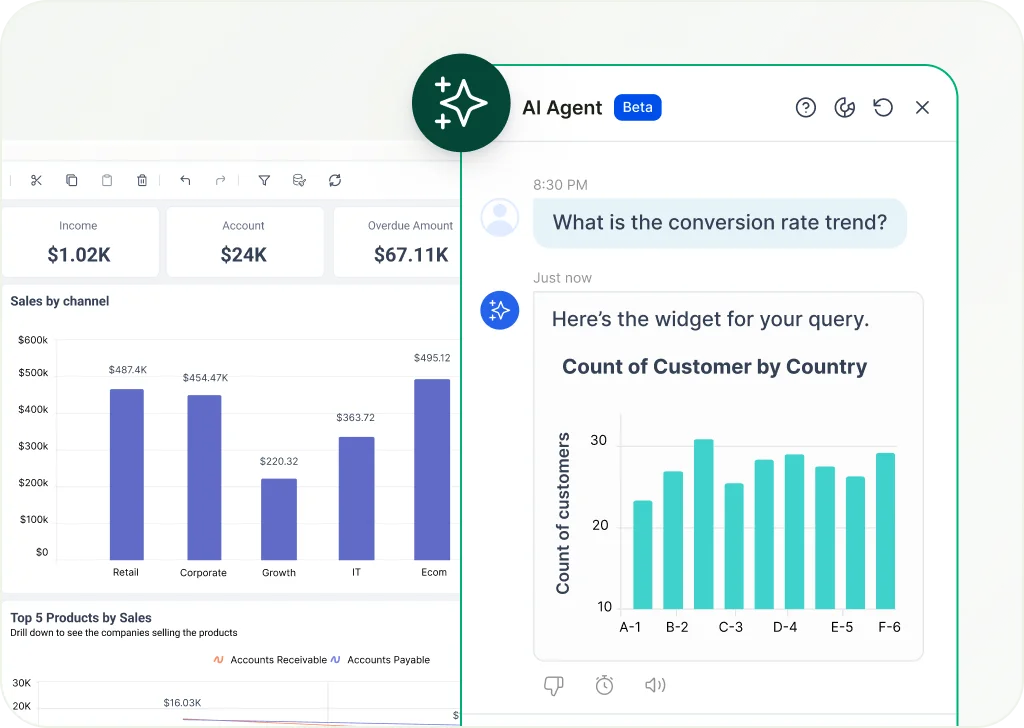Viewport: 1024px width, 728px height.
Task: Click the data source database icon
Action: (x=299, y=180)
